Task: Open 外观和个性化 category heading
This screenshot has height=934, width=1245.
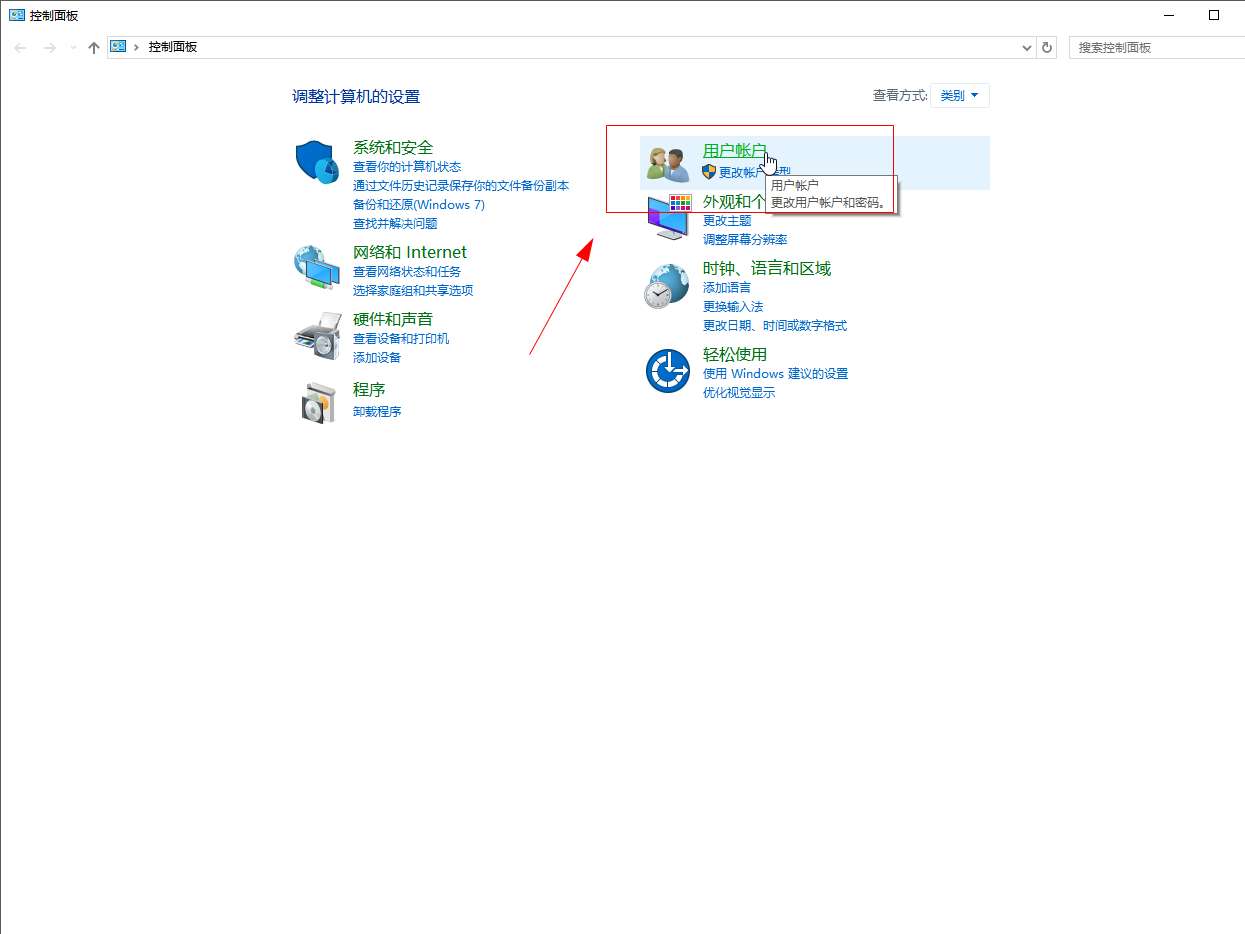Action: click(x=734, y=202)
